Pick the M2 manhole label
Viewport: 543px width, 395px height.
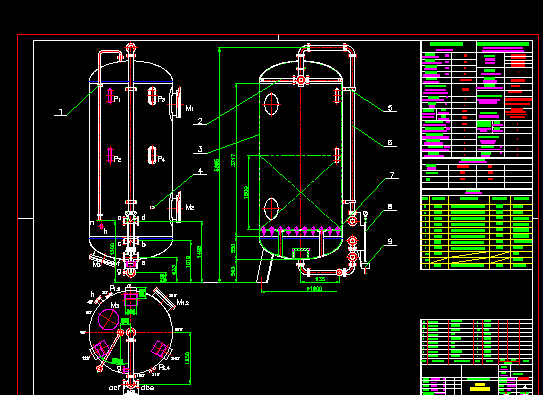point(190,207)
